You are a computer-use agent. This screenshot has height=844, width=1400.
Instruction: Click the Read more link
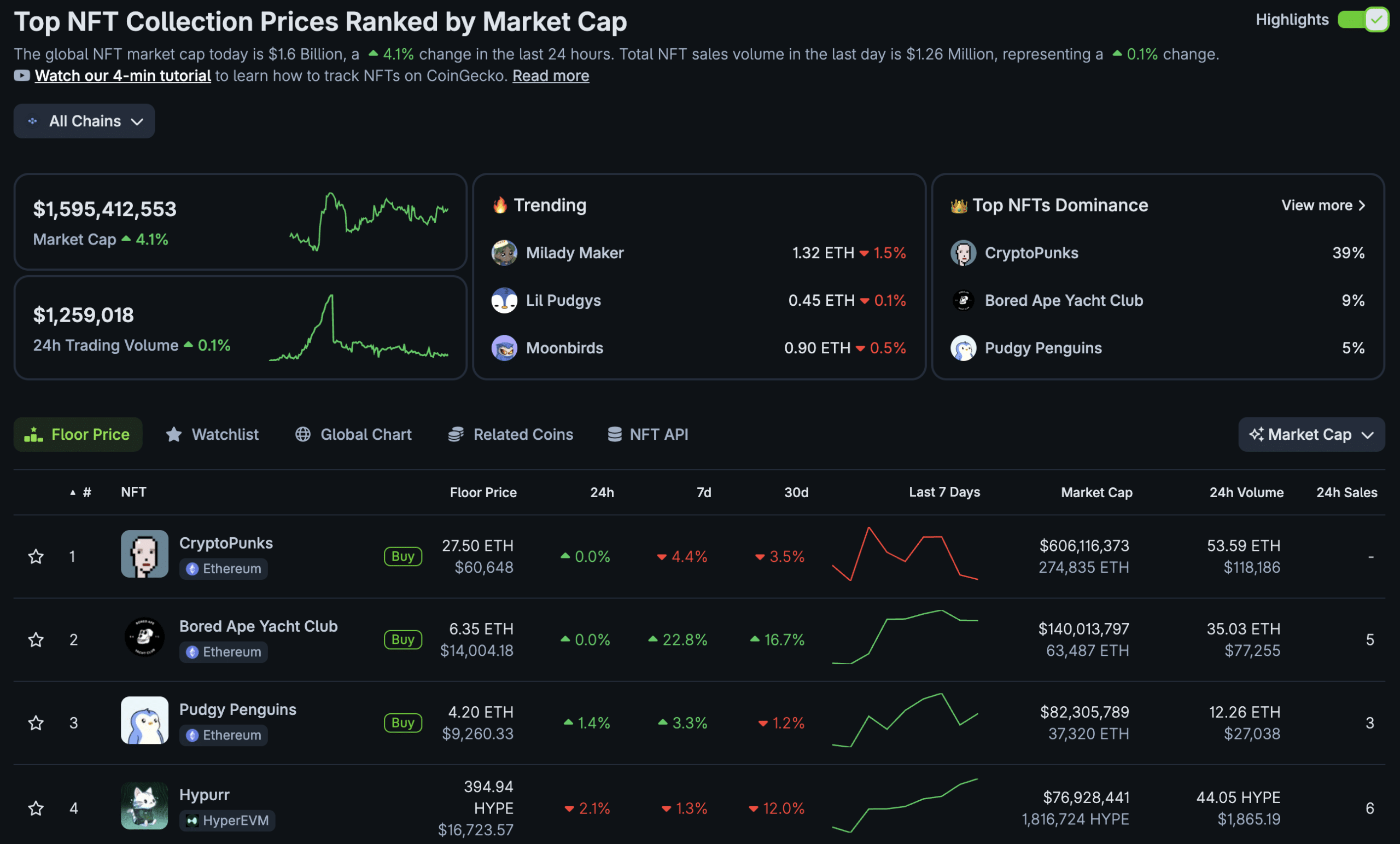pyautogui.click(x=551, y=75)
